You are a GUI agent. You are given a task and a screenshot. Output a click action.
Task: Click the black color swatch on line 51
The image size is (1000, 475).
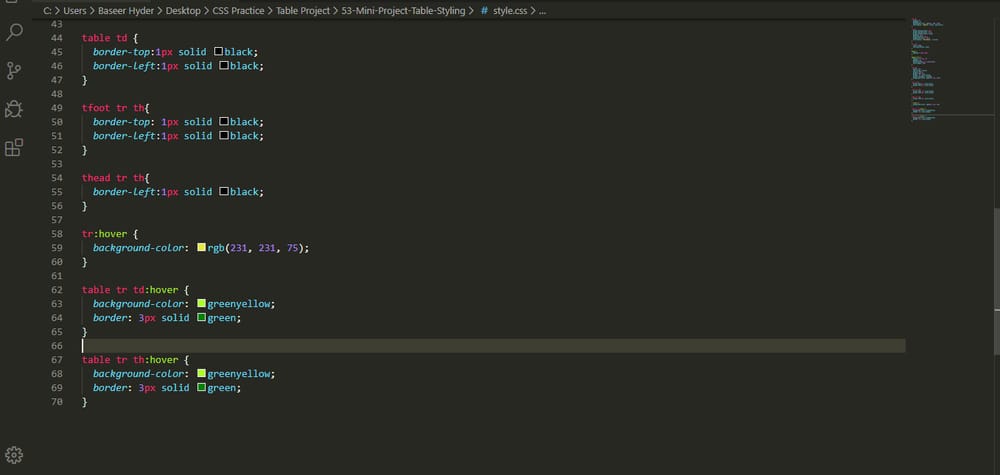click(x=224, y=135)
